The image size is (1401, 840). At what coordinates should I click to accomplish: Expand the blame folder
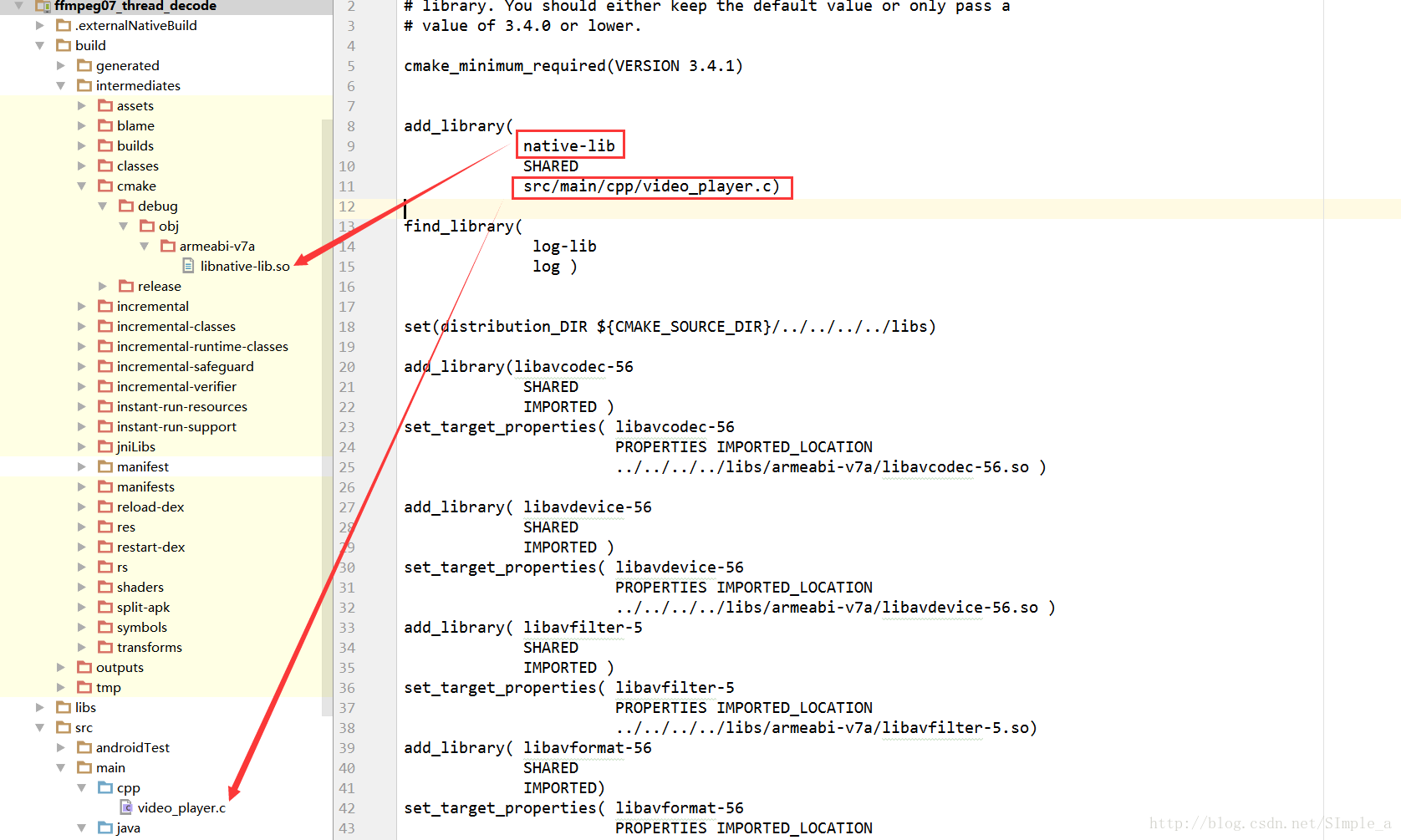click(82, 125)
